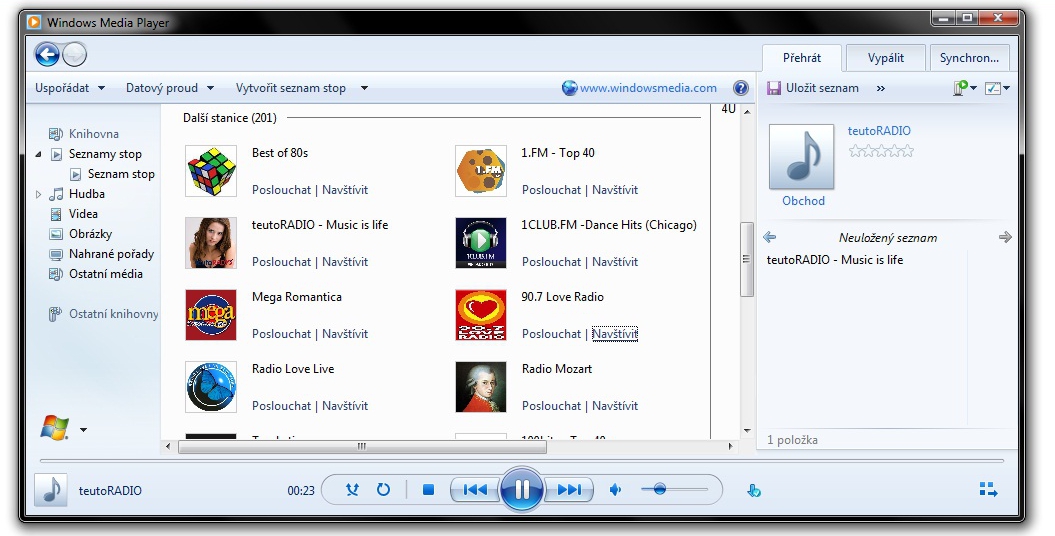Open the Uspořádat dropdown menu
Viewport: 1055px width, 536px height.
click(x=70, y=88)
